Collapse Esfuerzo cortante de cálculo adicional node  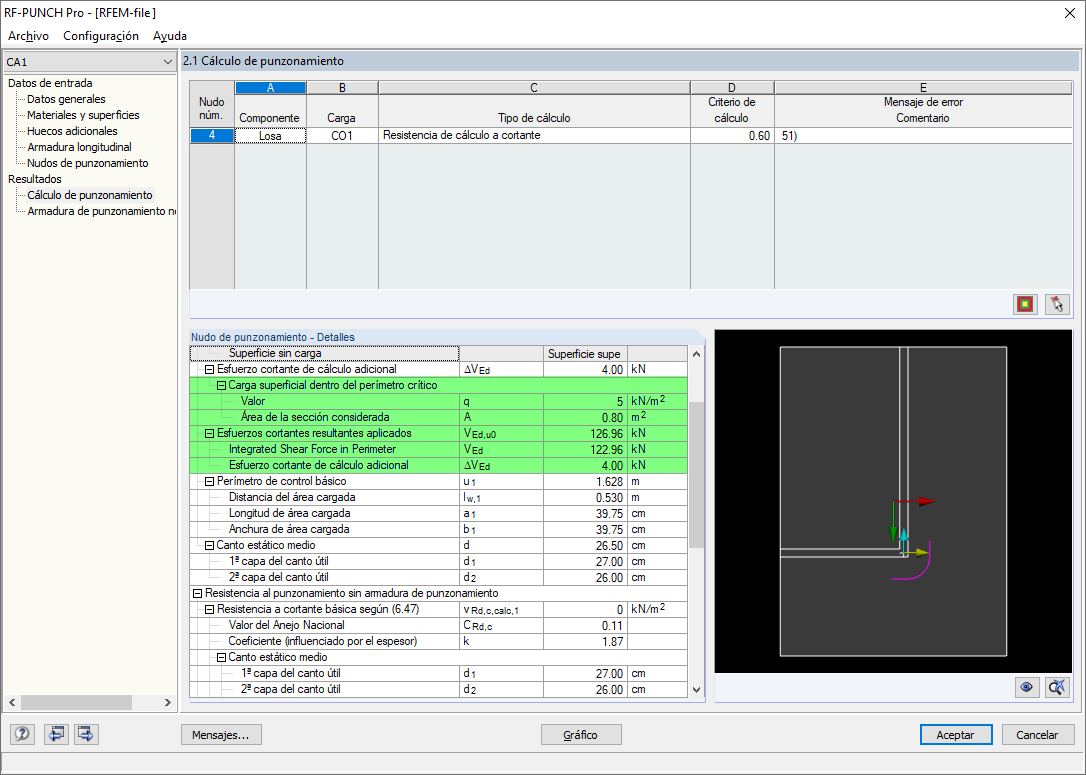point(209,370)
